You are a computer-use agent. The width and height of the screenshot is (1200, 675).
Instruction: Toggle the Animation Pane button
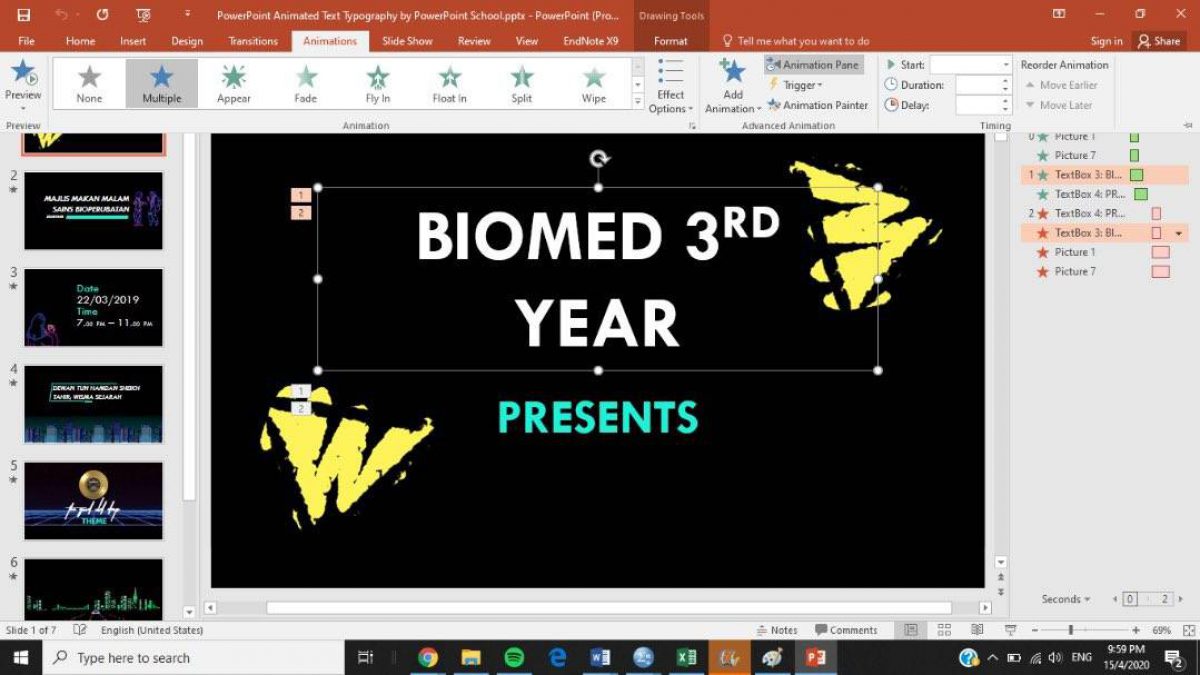point(812,65)
